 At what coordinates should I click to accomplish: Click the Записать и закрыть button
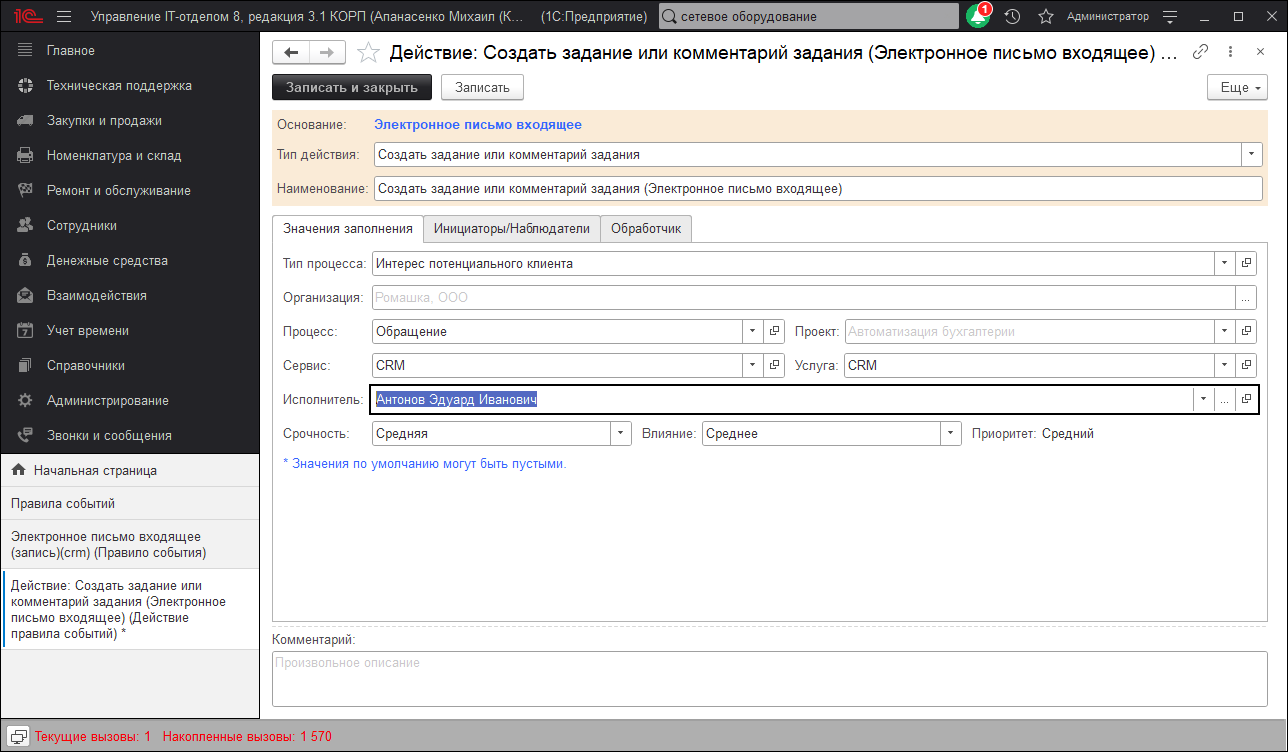[351, 87]
